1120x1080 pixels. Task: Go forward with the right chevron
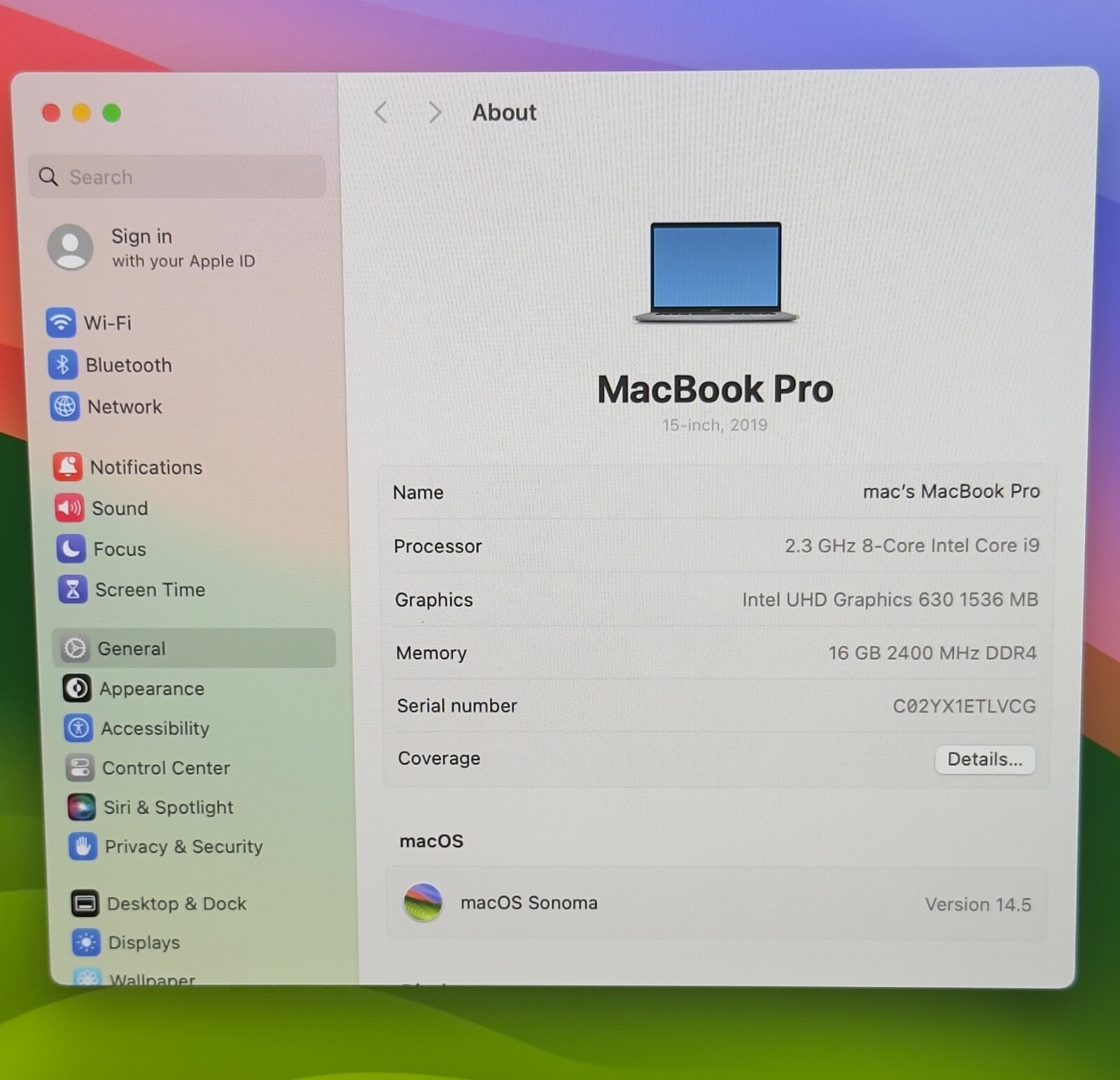435,112
